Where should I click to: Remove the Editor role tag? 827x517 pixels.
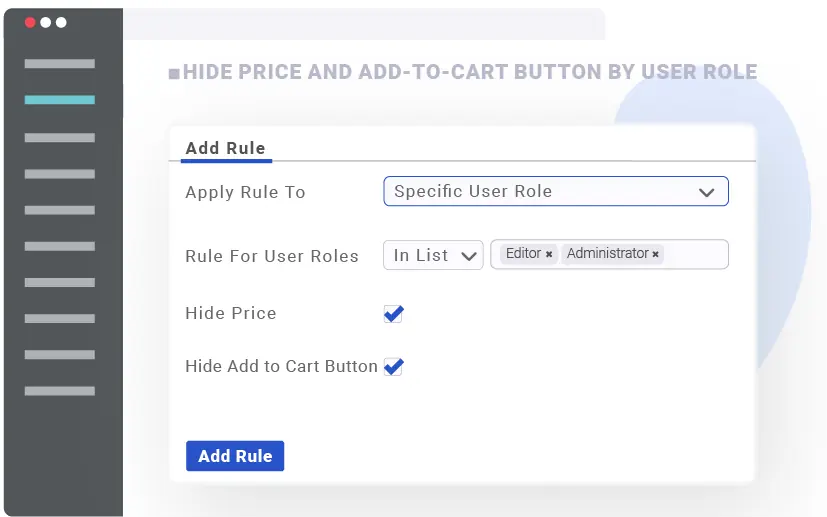coord(549,255)
